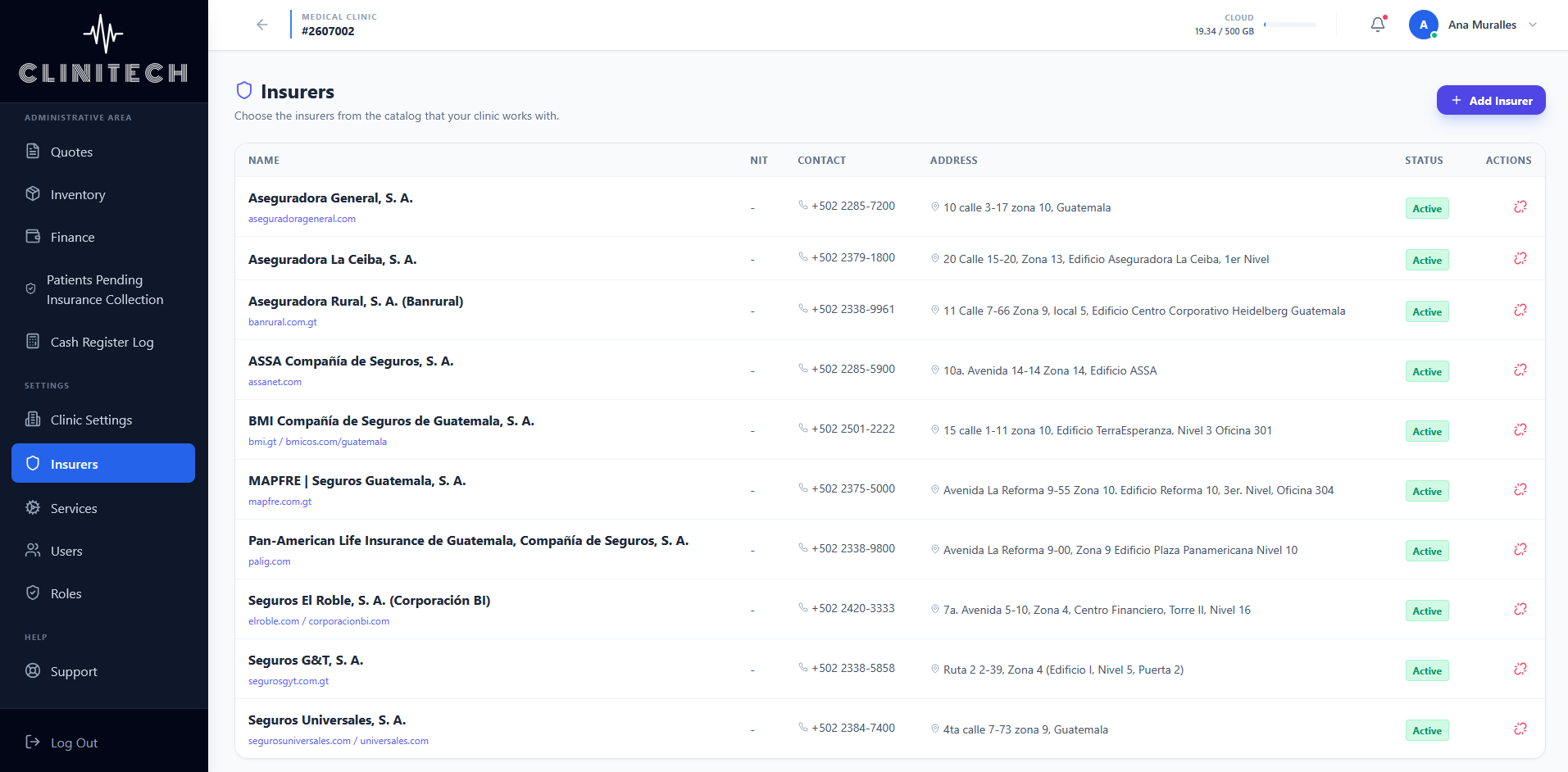Click phone number +502 2379-1800
The height and width of the screenshot is (772, 1568).
[x=853, y=257]
